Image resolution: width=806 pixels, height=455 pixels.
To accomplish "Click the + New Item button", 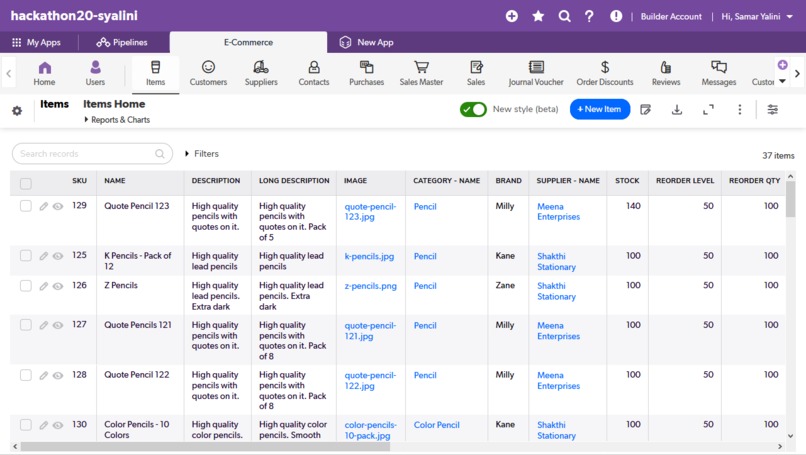I will click(599, 110).
